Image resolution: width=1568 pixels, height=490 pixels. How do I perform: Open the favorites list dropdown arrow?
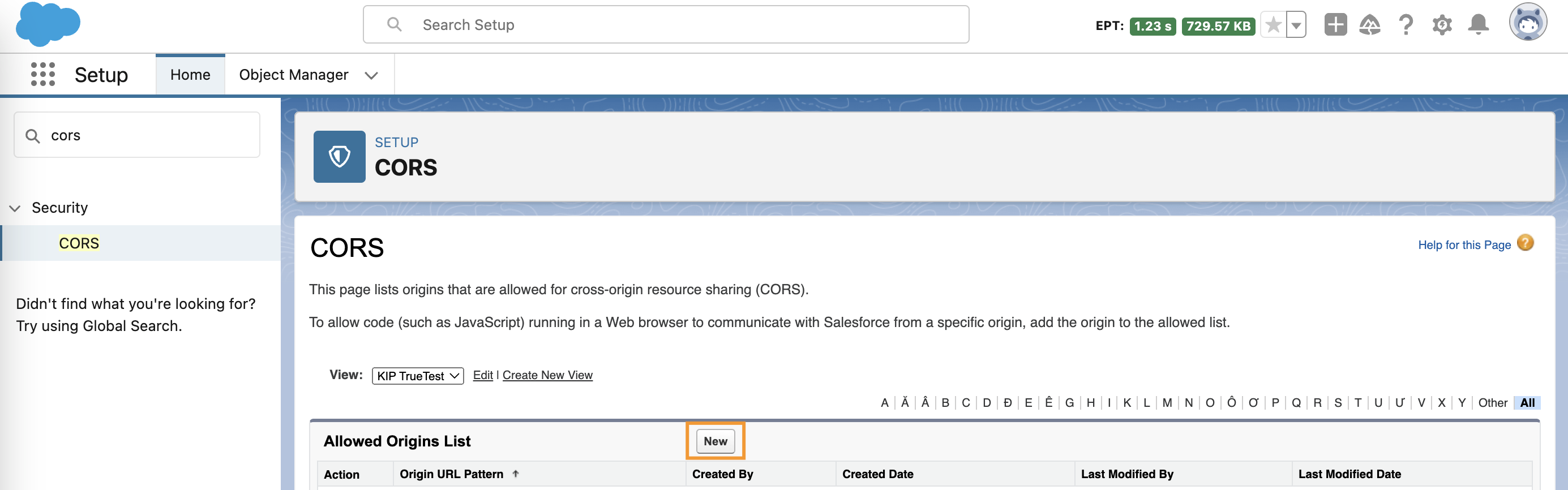(1296, 25)
